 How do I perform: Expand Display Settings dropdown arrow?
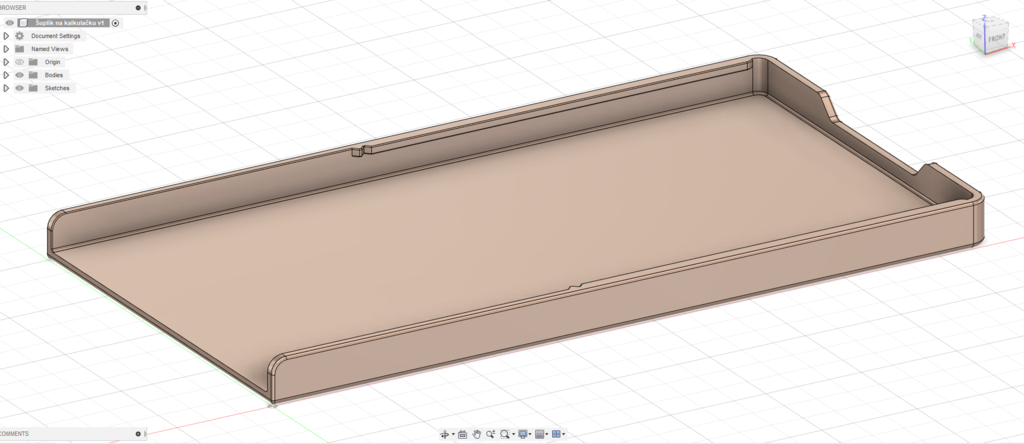pos(530,434)
